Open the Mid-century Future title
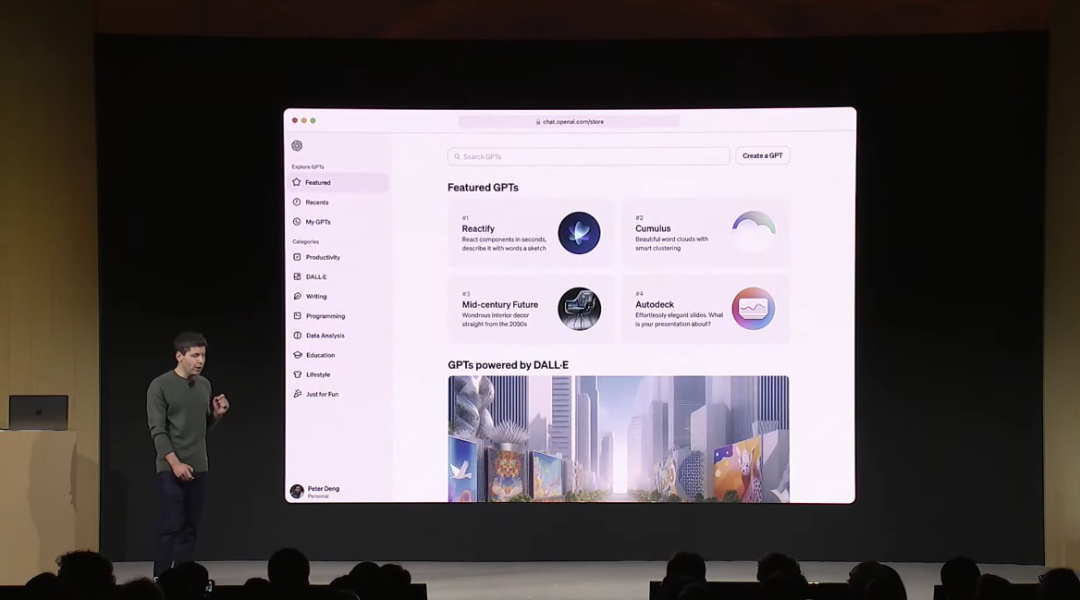The height and width of the screenshot is (600, 1080). click(500, 304)
